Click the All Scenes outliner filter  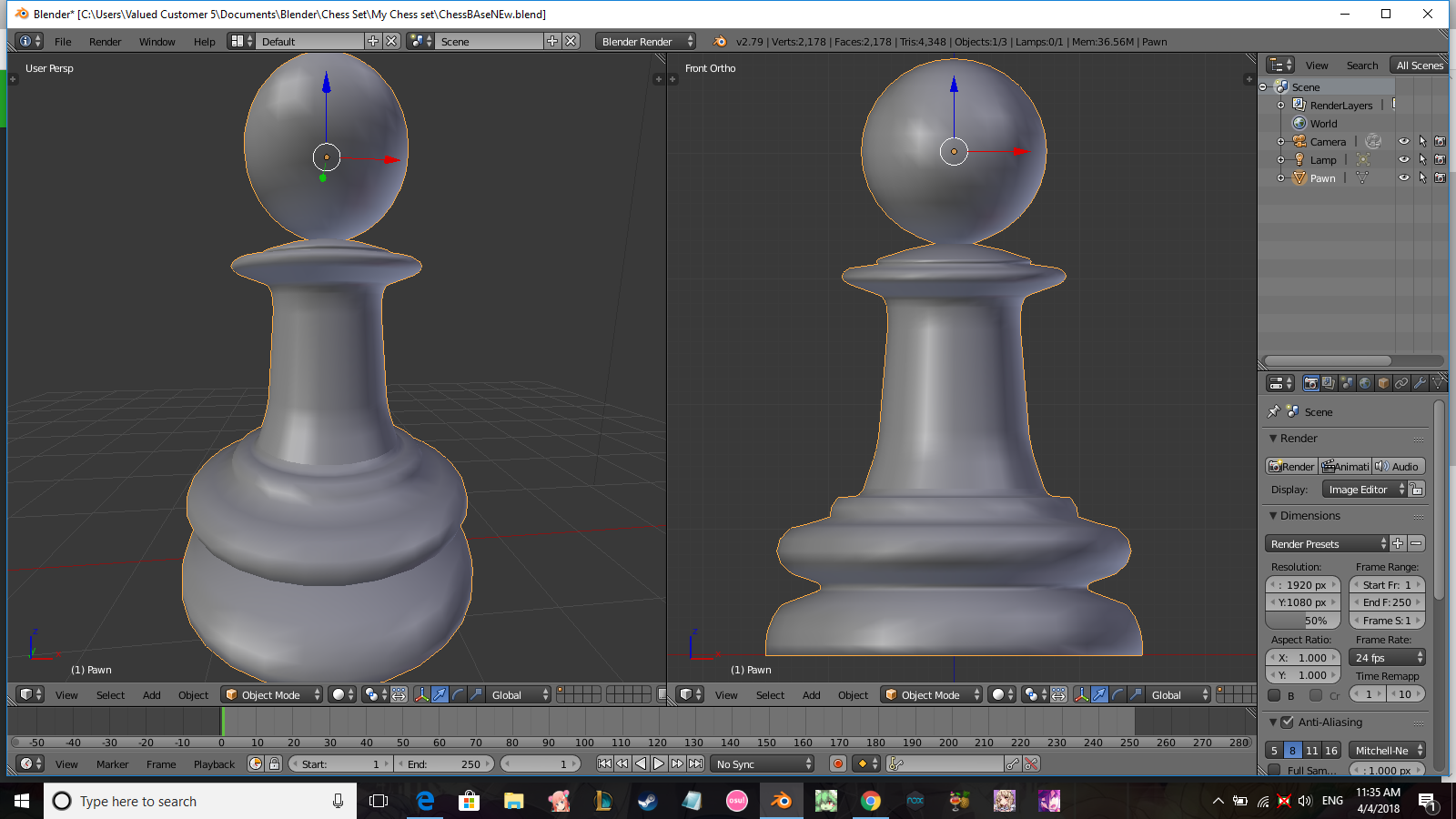pos(1420,65)
